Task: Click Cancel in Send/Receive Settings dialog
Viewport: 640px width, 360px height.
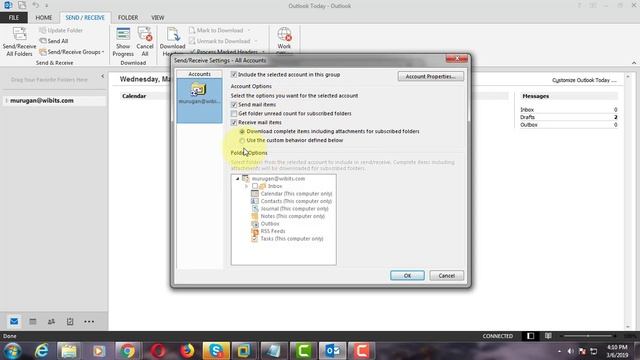Action: [447, 276]
